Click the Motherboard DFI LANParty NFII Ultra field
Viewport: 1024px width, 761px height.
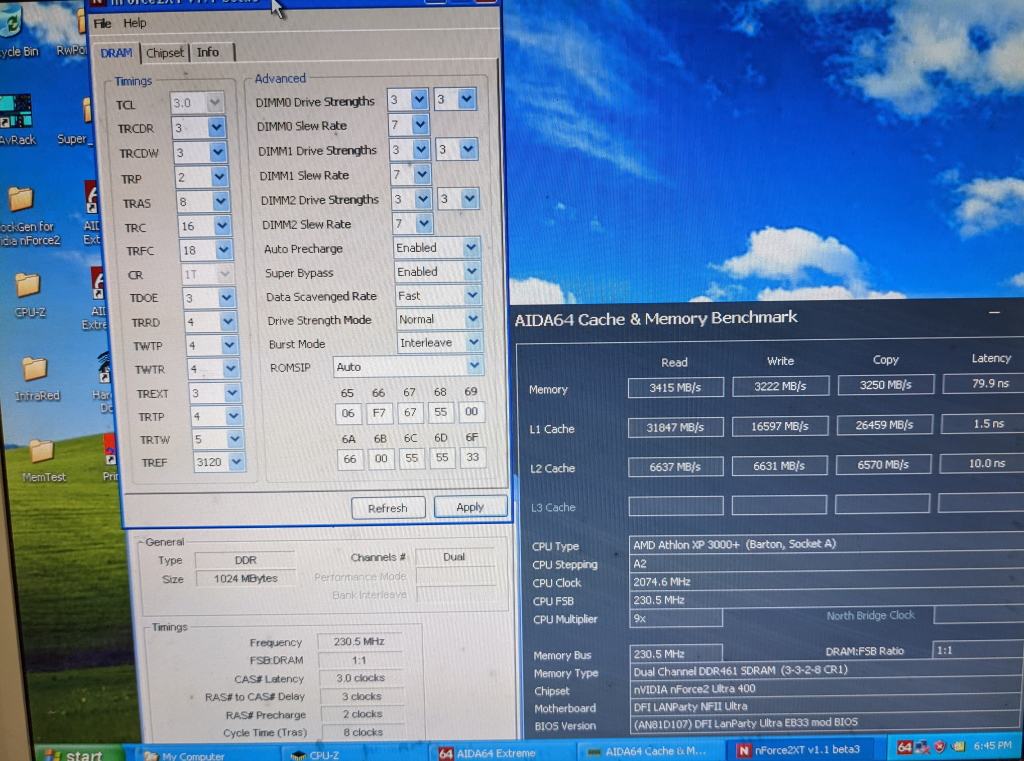pos(826,706)
